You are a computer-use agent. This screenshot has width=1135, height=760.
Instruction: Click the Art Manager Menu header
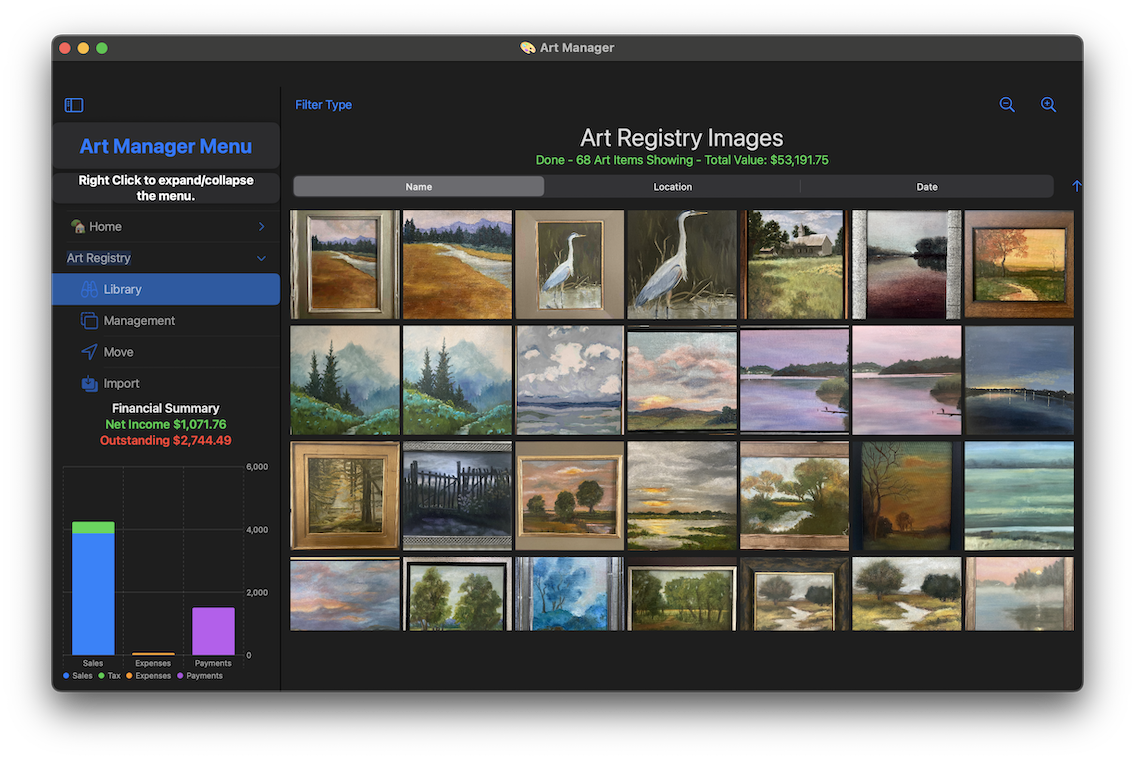click(x=166, y=146)
